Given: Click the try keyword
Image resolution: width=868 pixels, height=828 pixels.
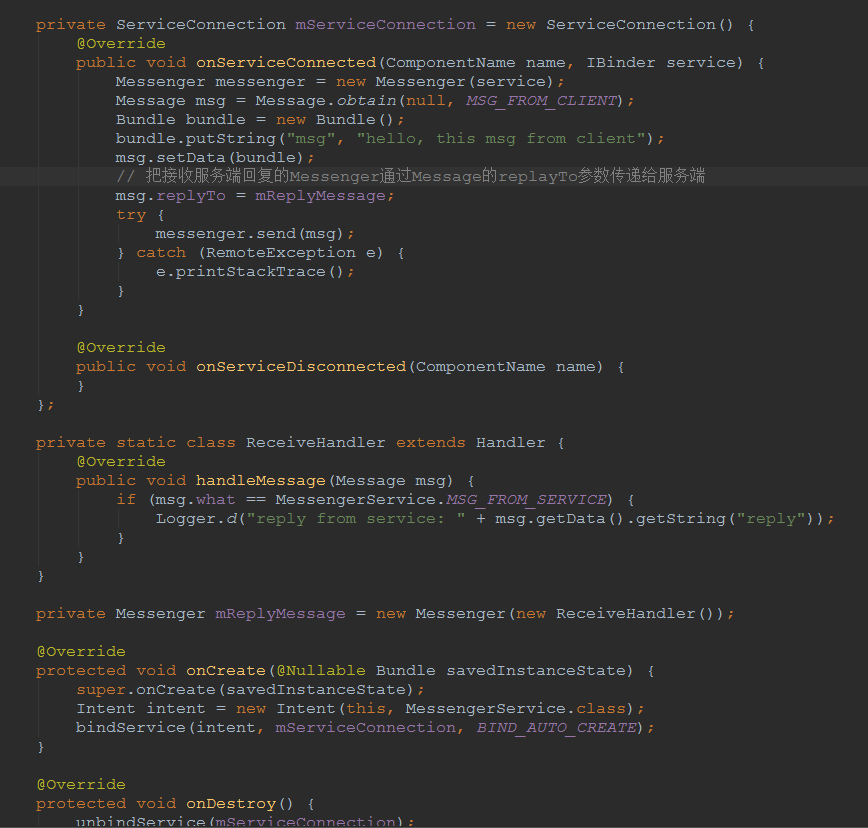Looking at the screenshot, I should pos(131,215).
